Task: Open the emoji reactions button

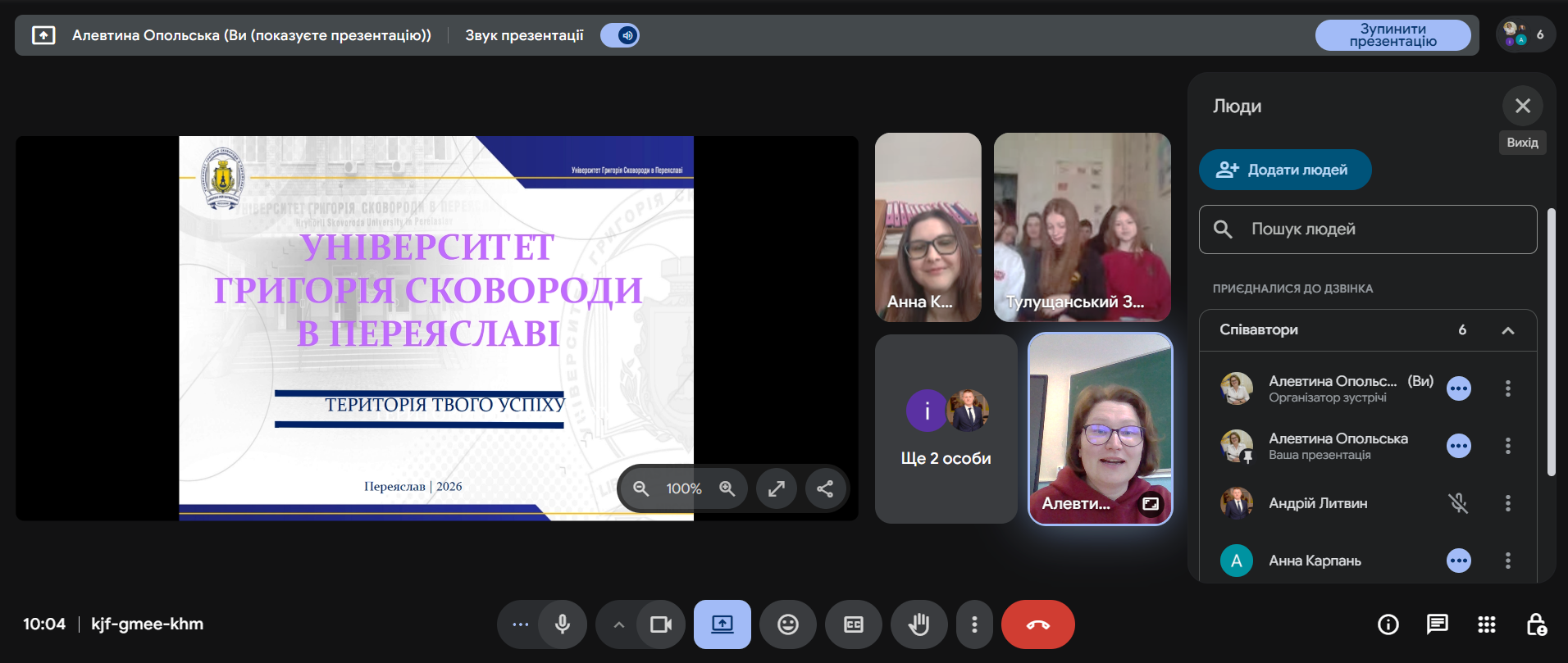Action: pos(787,624)
